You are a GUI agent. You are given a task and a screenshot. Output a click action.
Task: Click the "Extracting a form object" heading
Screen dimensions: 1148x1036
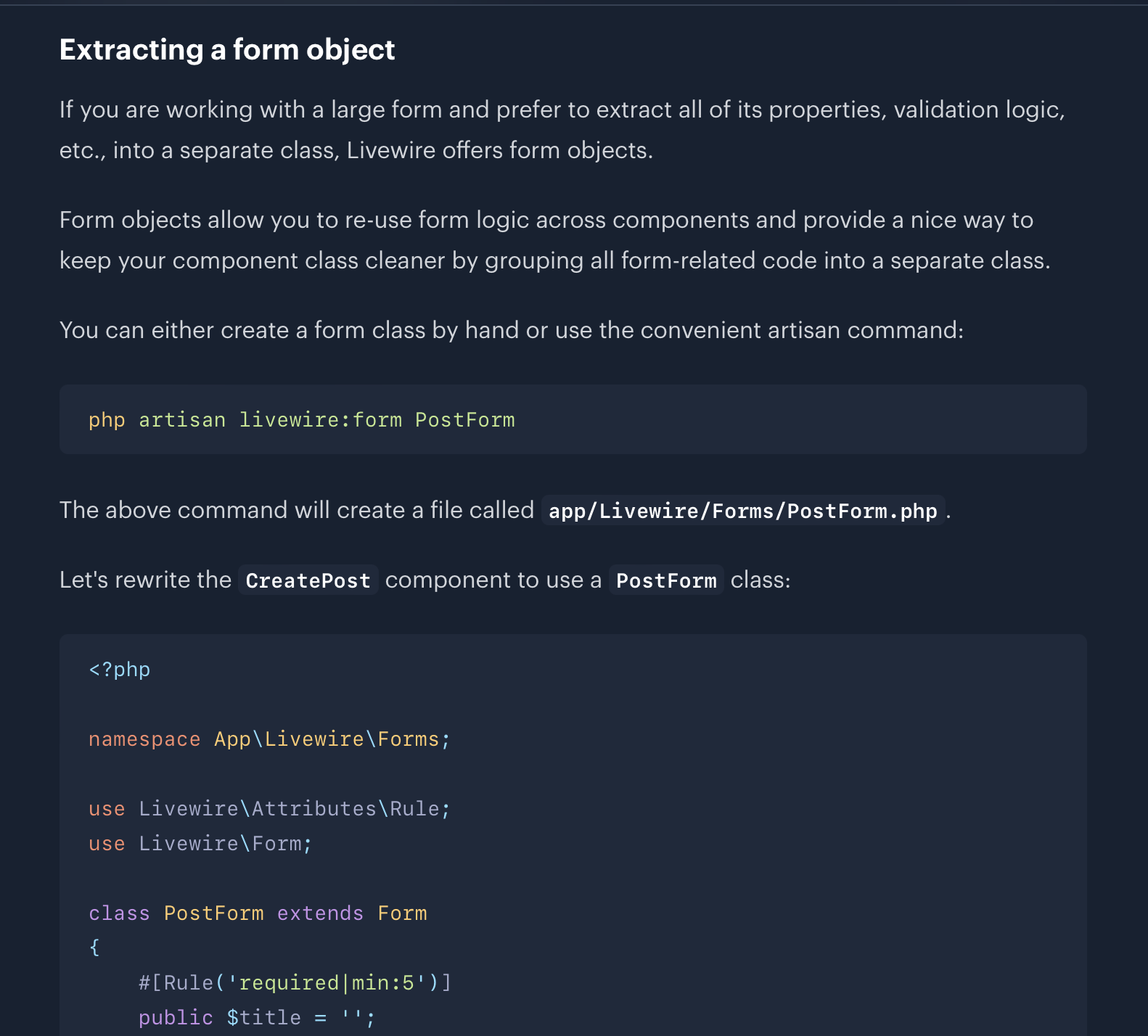227,50
